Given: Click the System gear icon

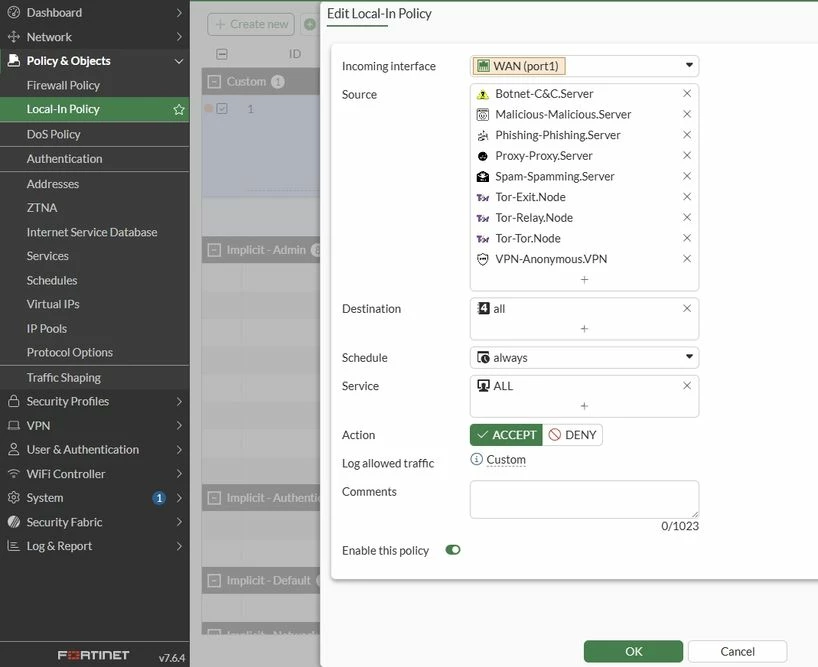Looking at the screenshot, I should [x=14, y=498].
